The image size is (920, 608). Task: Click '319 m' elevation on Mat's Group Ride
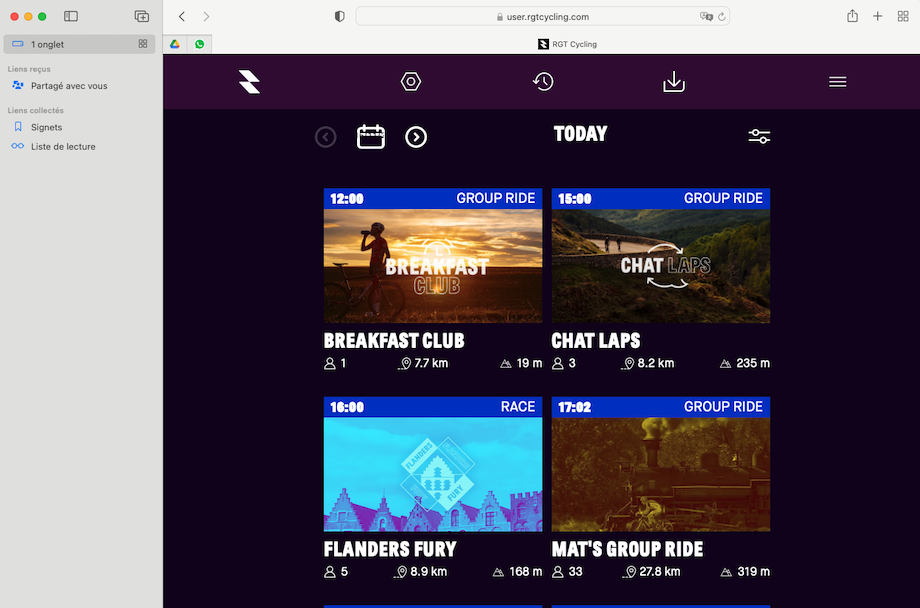(753, 572)
